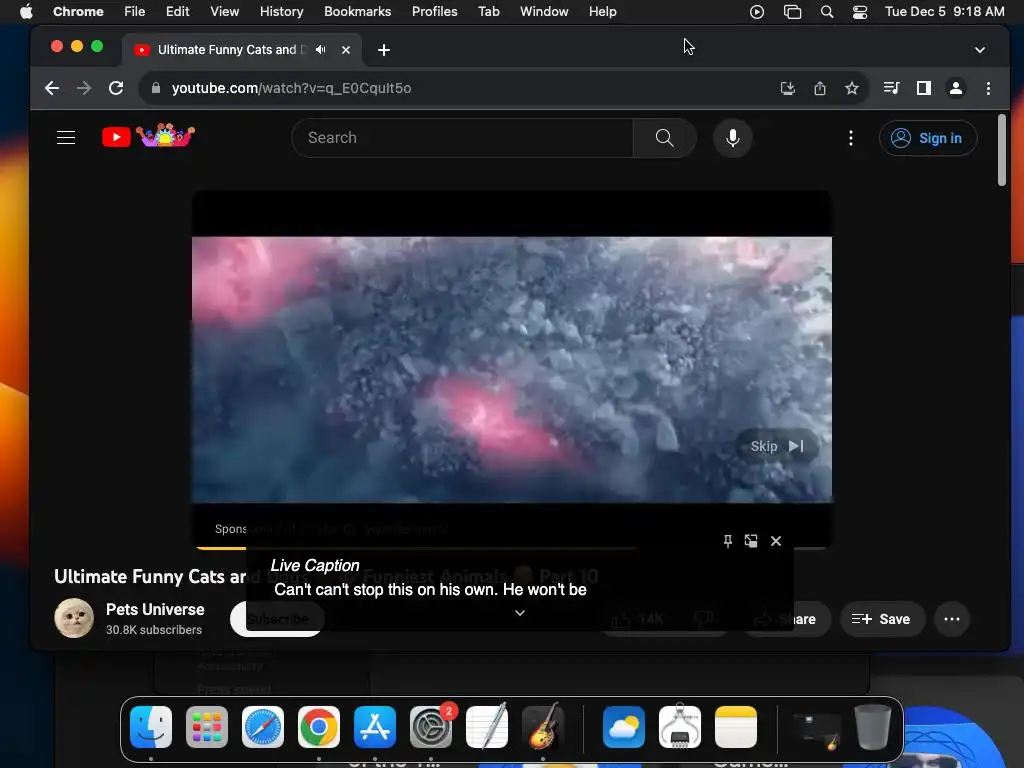Image resolution: width=1024 pixels, height=768 pixels.
Task: Open more actions ellipsis under video
Action: [952, 619]
